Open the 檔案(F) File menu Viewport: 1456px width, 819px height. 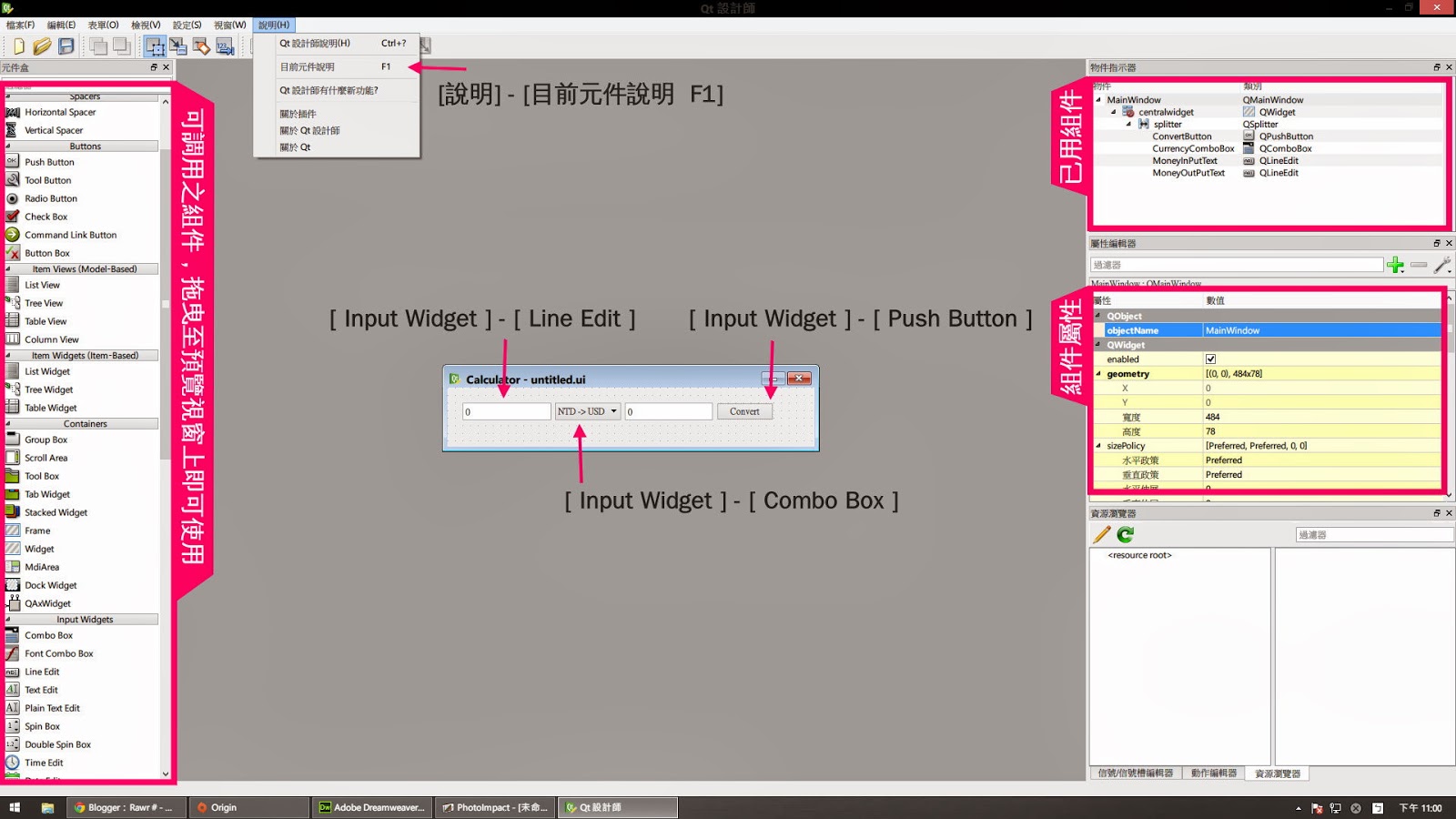20,25
